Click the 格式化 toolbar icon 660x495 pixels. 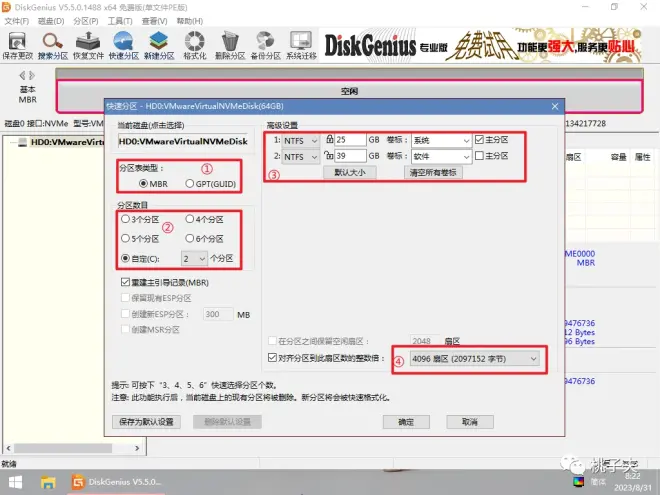194,45
